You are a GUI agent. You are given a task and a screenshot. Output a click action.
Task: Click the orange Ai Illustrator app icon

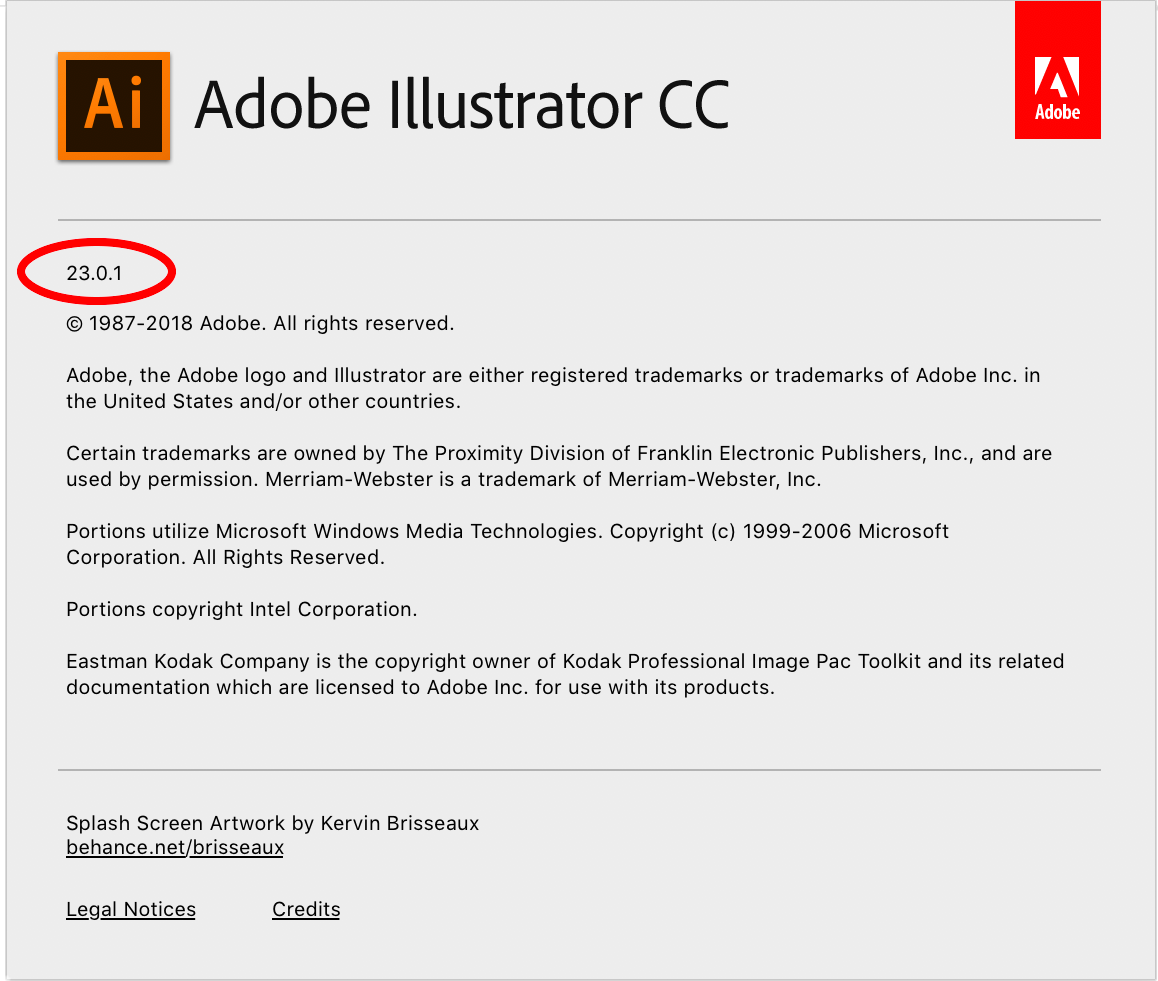point(114,106)
